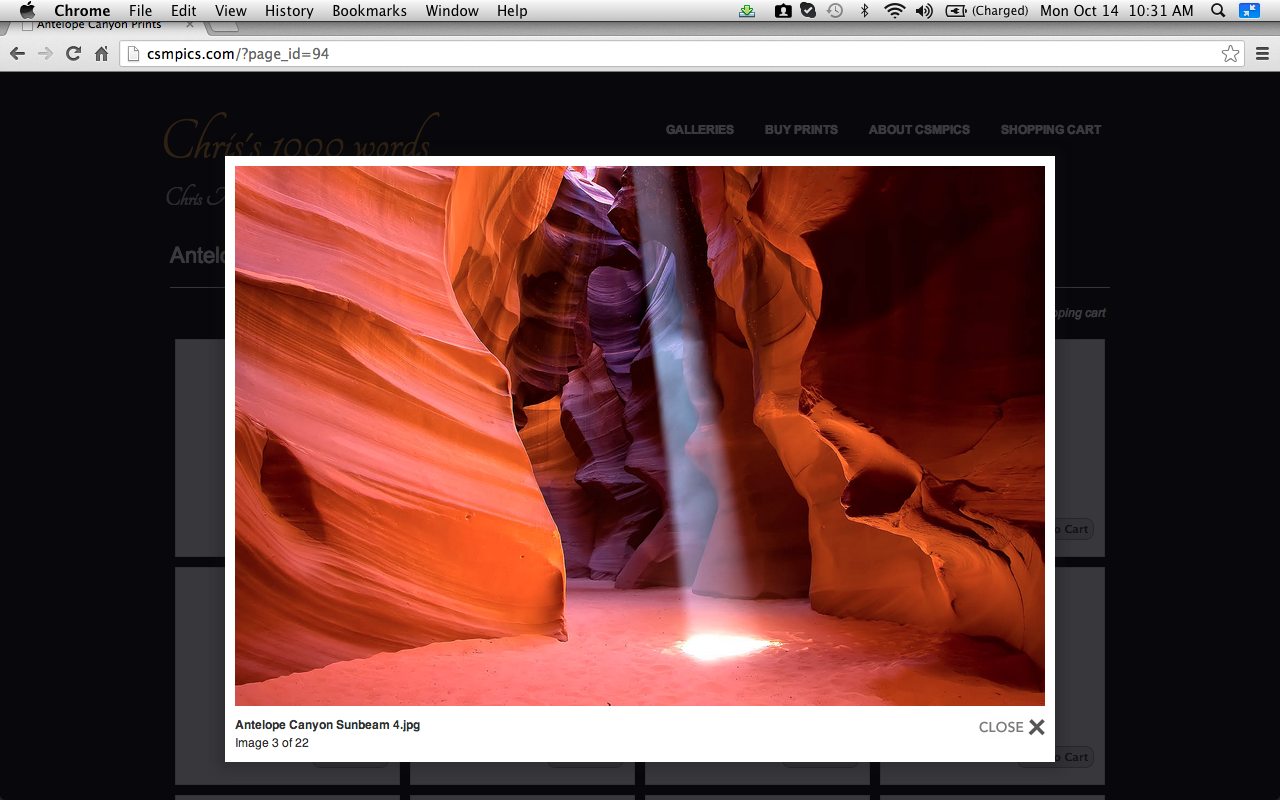Open the Edit menu
This screenshot has height=800, width=1280.
[x=183, y=10]
